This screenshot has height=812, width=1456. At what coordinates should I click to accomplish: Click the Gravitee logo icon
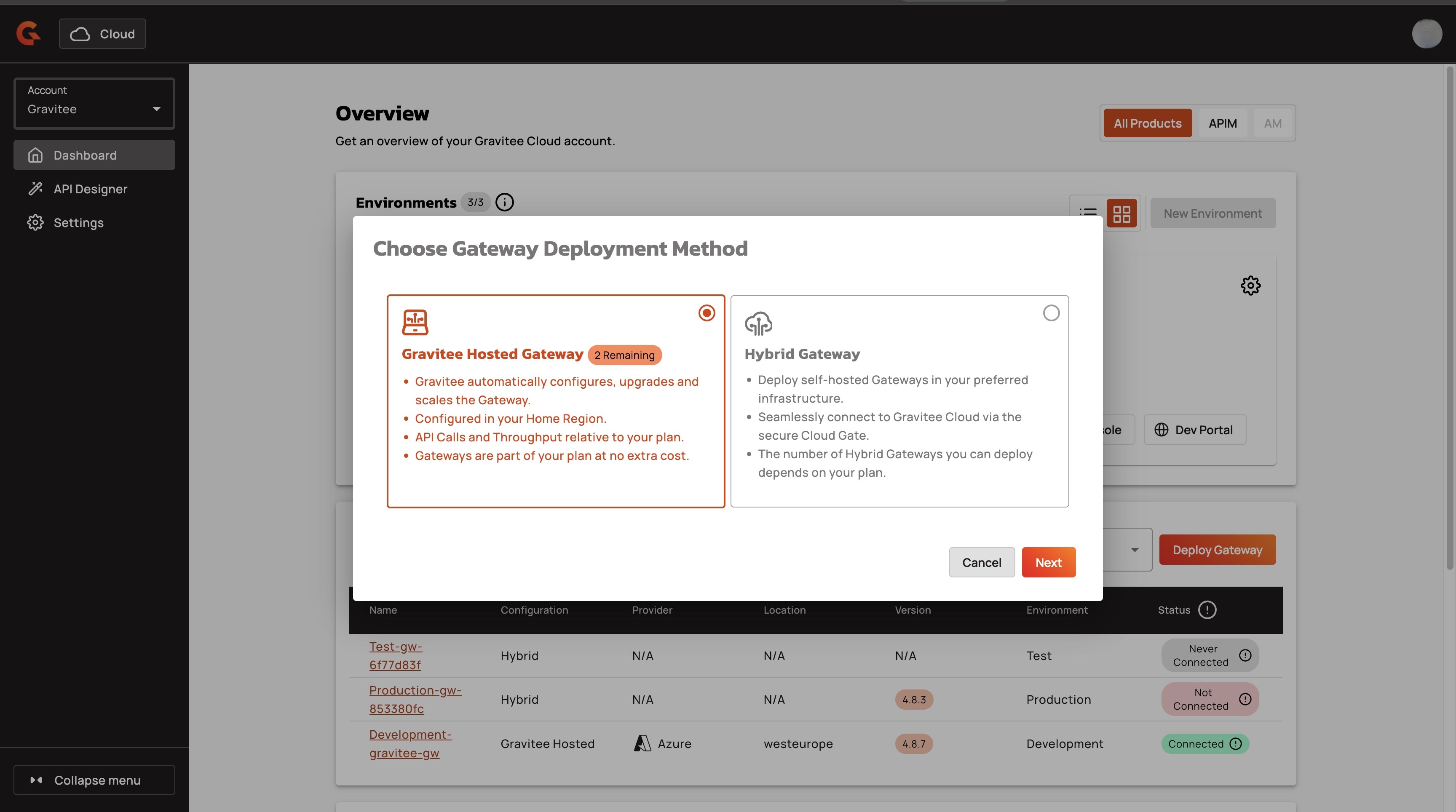tap(28, 33)
